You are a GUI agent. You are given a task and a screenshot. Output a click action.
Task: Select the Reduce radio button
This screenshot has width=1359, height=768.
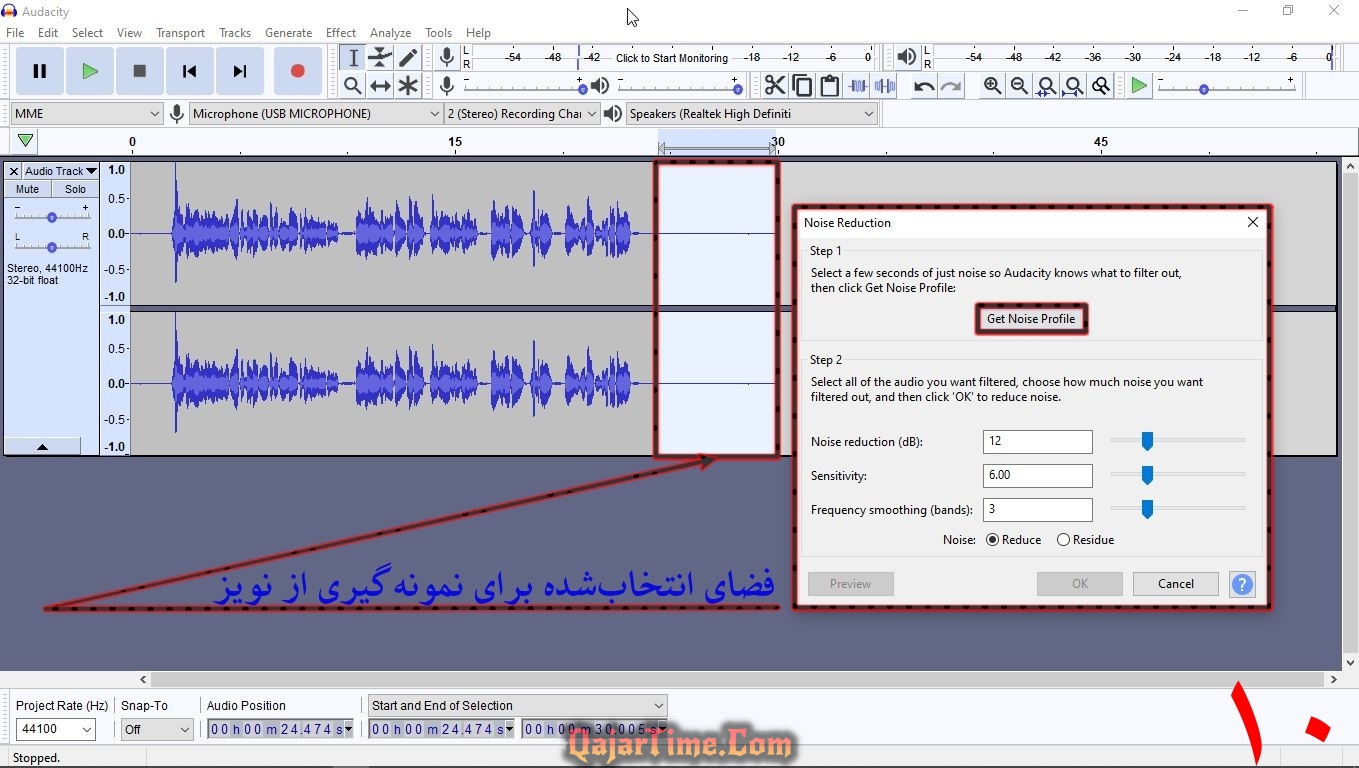992,540
